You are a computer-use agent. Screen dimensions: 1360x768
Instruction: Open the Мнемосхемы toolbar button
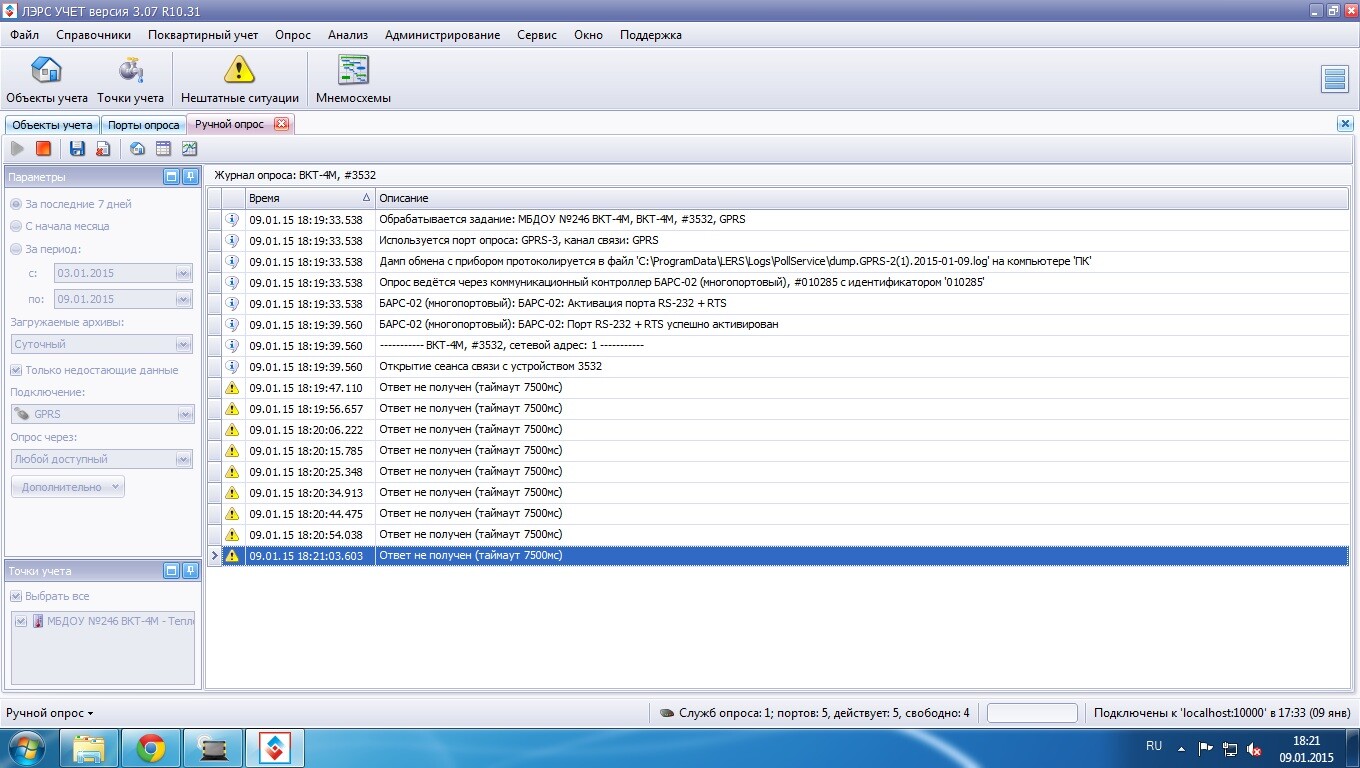click(353, 80)
